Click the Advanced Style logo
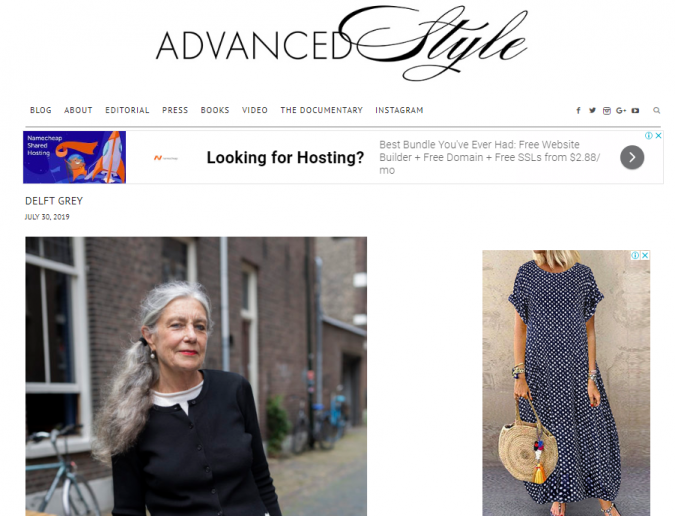675x516 pixels. pyautogui.click(x=341, y=43)
